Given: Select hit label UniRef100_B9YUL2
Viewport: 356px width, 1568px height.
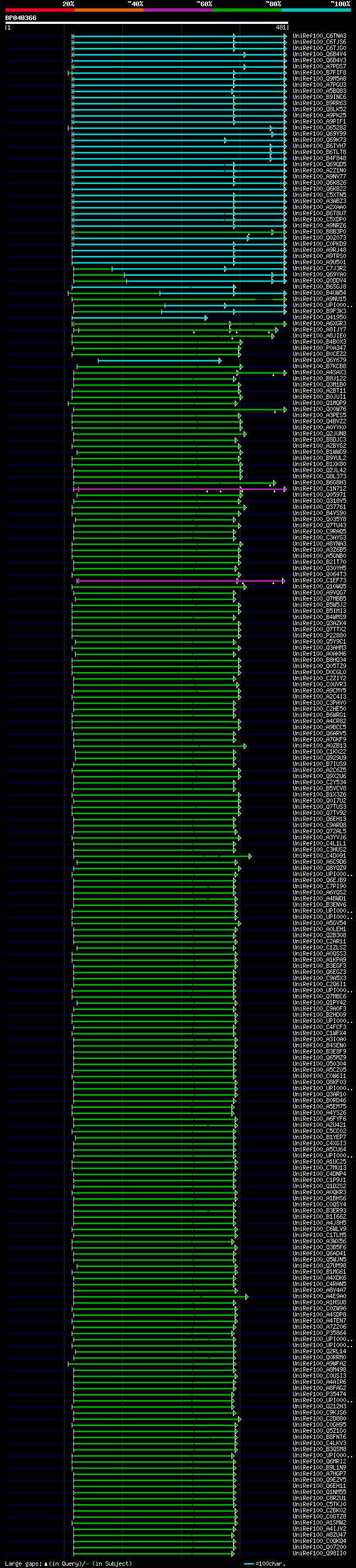Looking at the screenshot, I should click(x=319, y=458).
